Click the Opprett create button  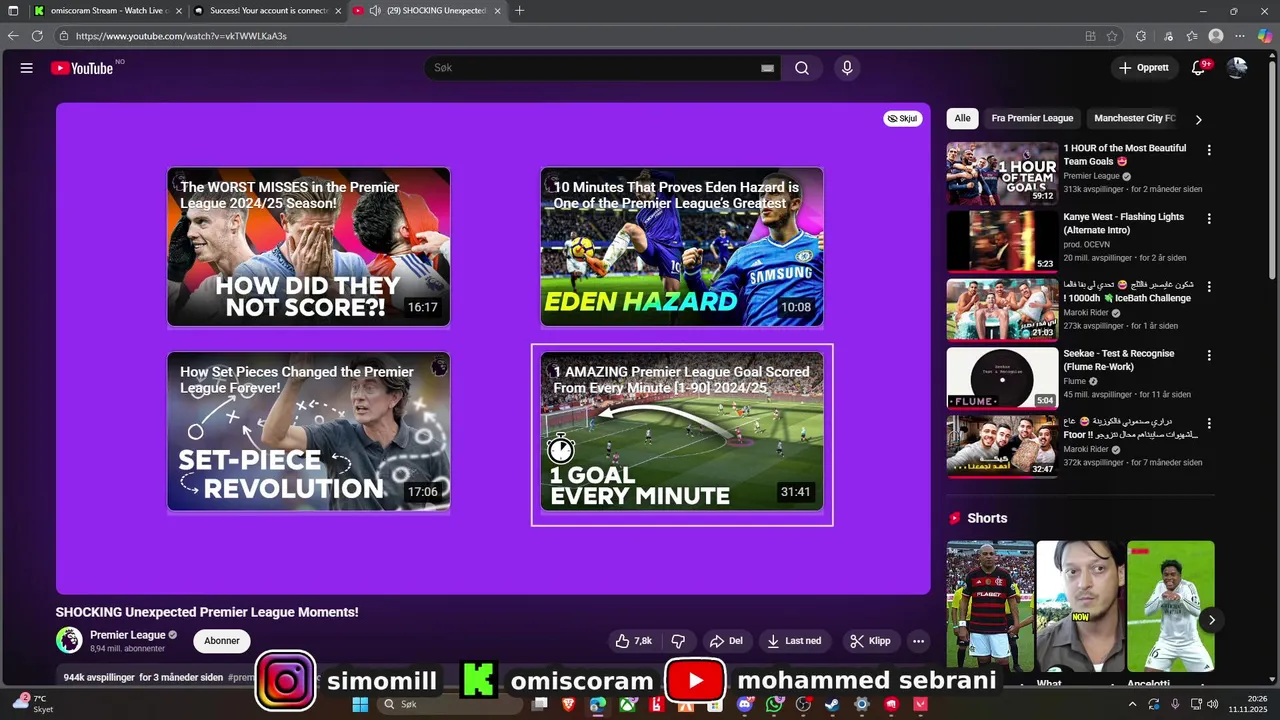[x=1143, y=68]
